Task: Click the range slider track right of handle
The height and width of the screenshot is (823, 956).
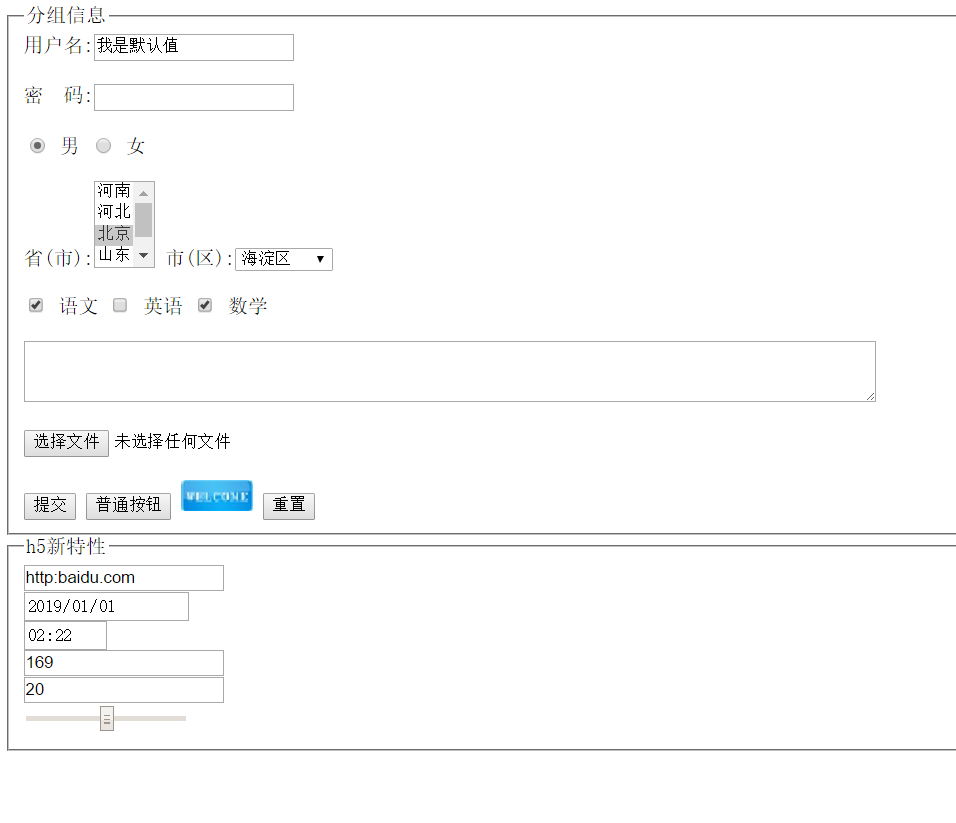Action: click(150, 719)
